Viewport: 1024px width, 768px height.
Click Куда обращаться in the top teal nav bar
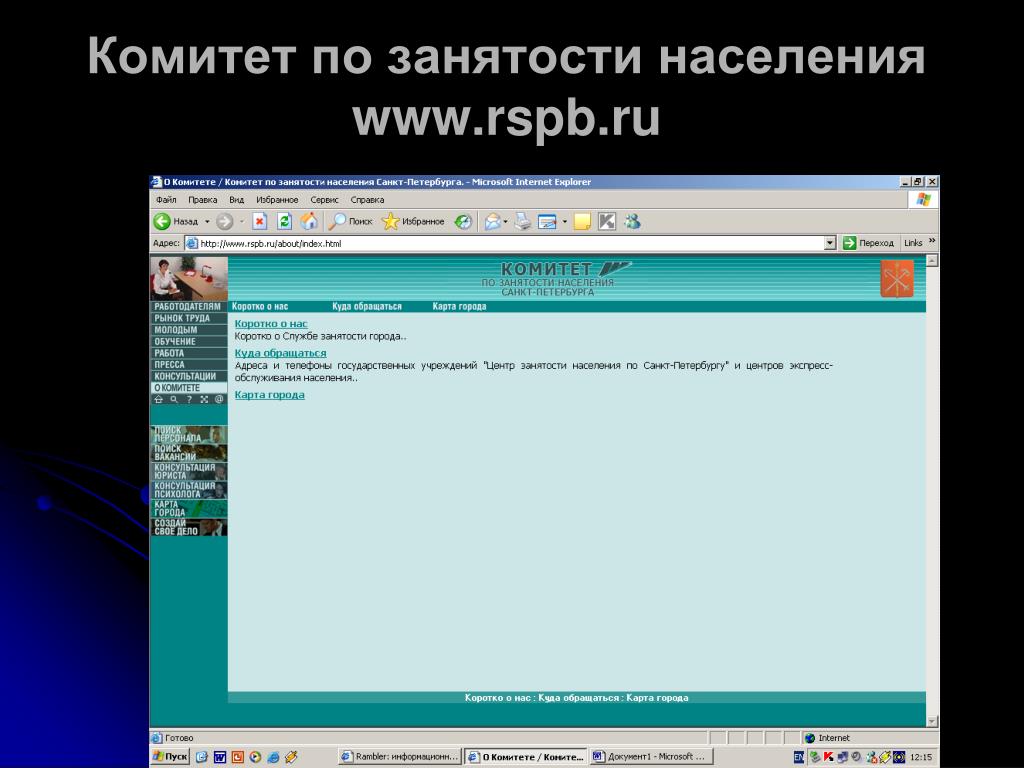(366, 306)
